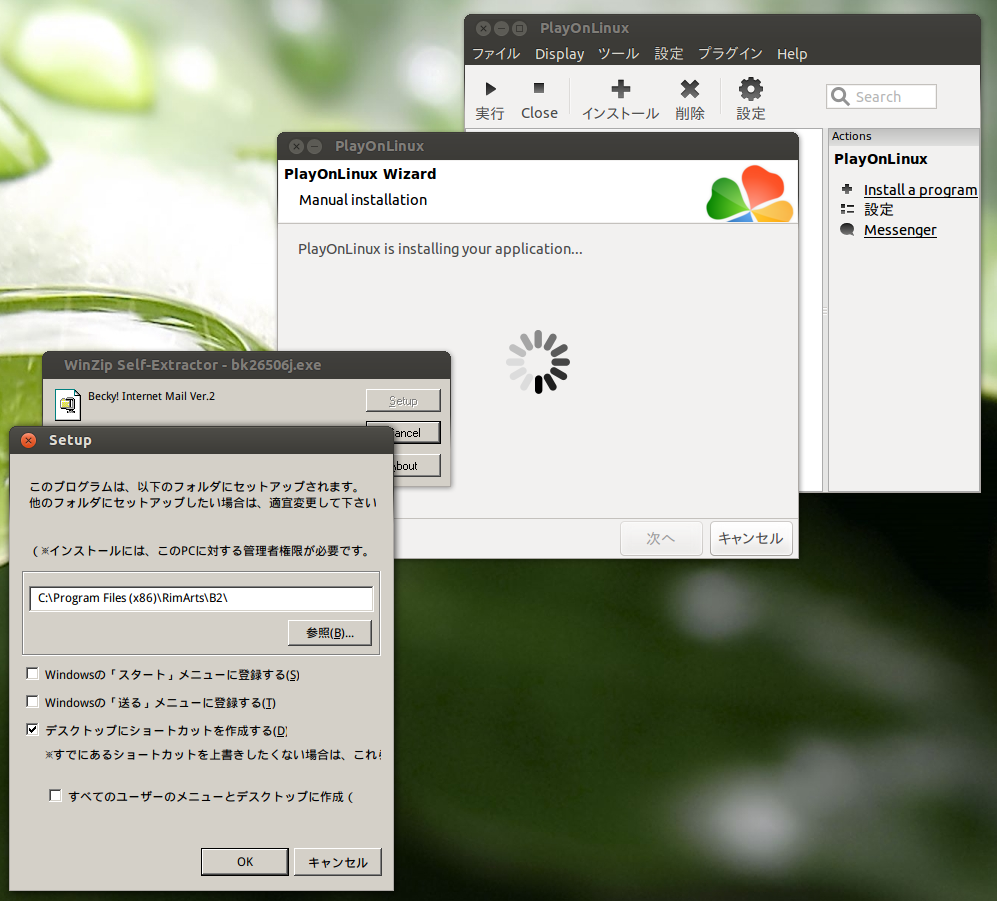Click the speech bubble icon beside Messenger

tap(847, 229)
